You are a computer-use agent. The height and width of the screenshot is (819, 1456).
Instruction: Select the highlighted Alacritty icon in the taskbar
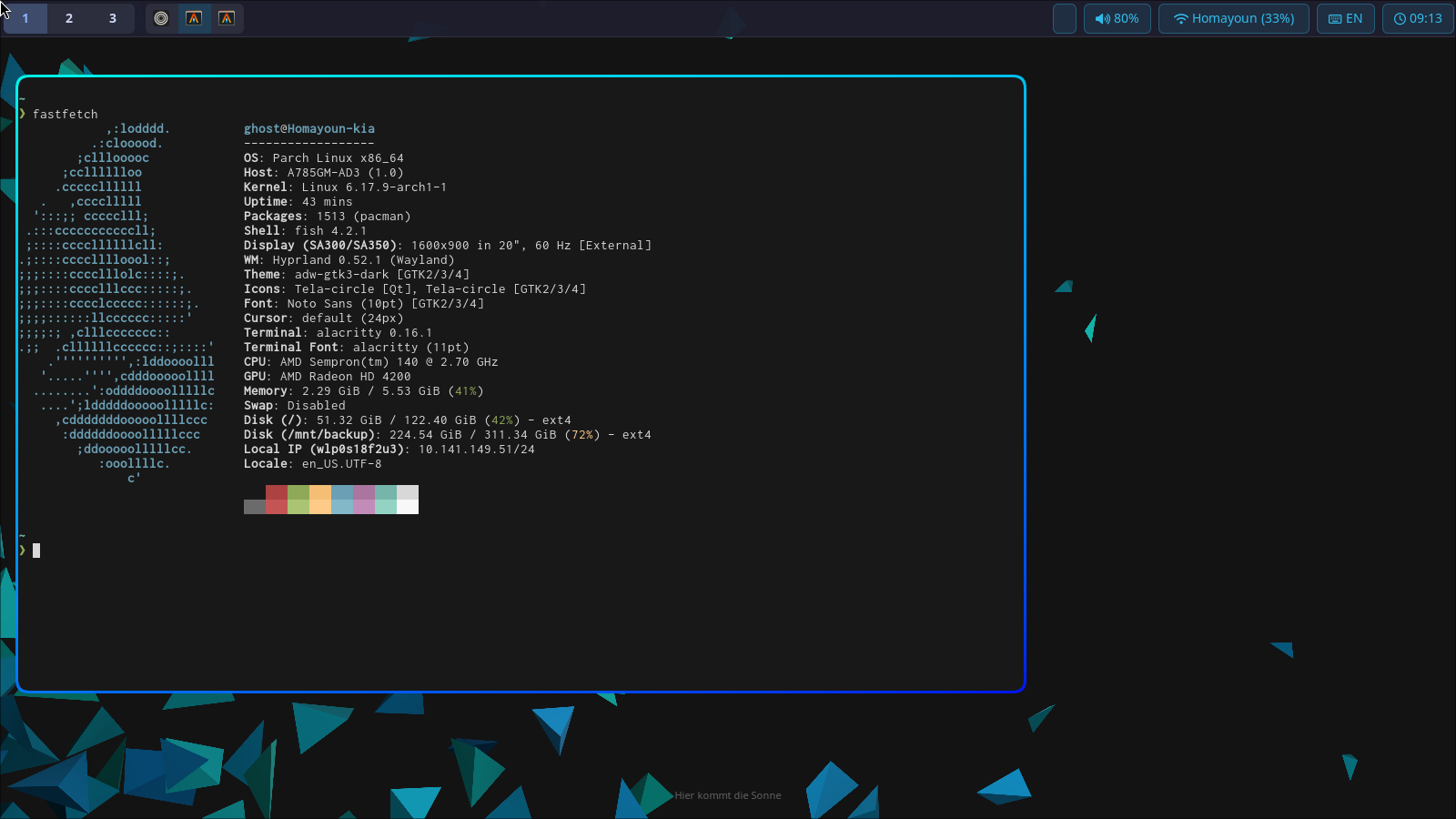pyautogui.click(x=194, y=18)
